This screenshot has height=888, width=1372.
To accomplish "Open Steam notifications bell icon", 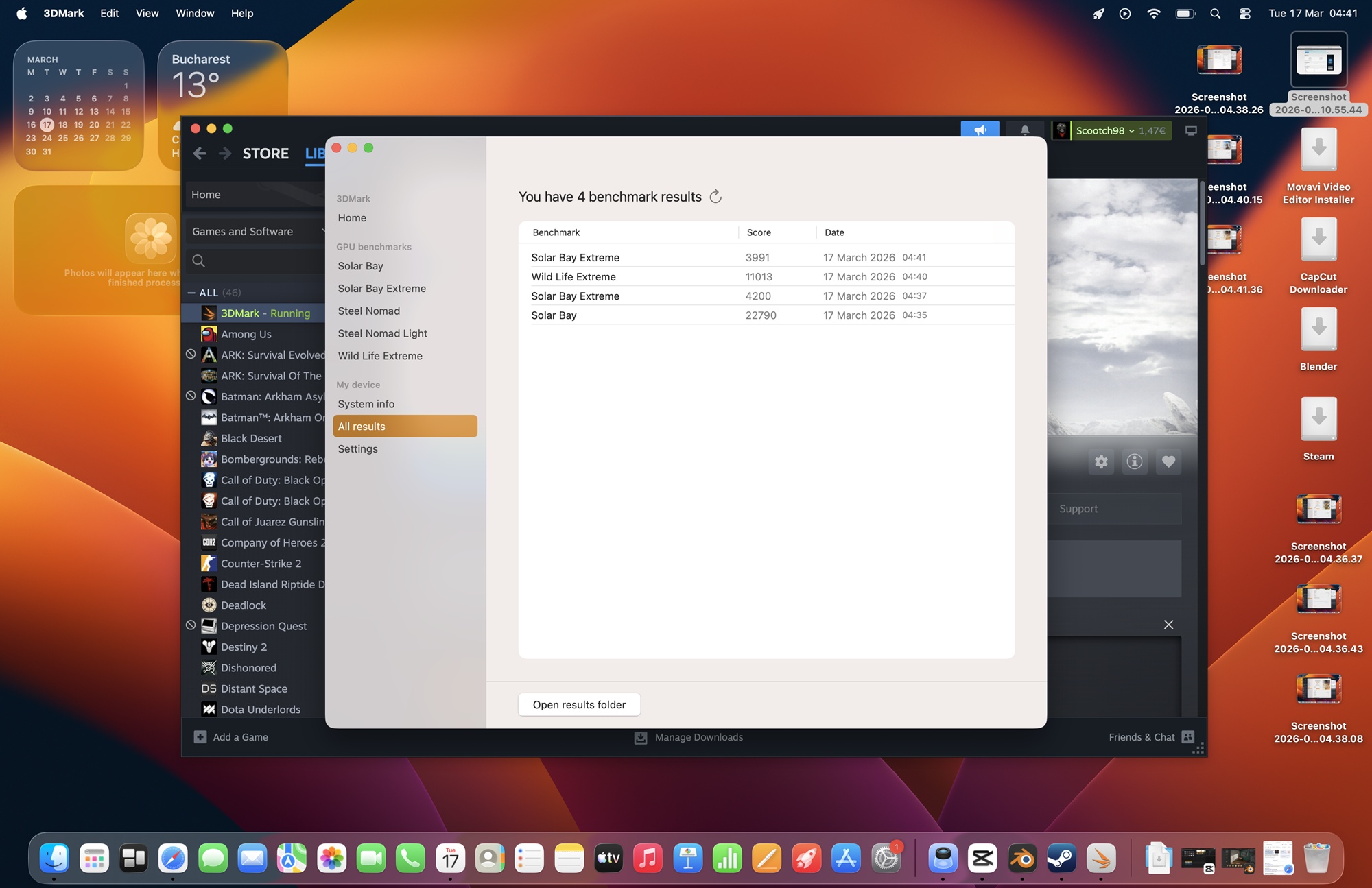I will (1024, 130).
